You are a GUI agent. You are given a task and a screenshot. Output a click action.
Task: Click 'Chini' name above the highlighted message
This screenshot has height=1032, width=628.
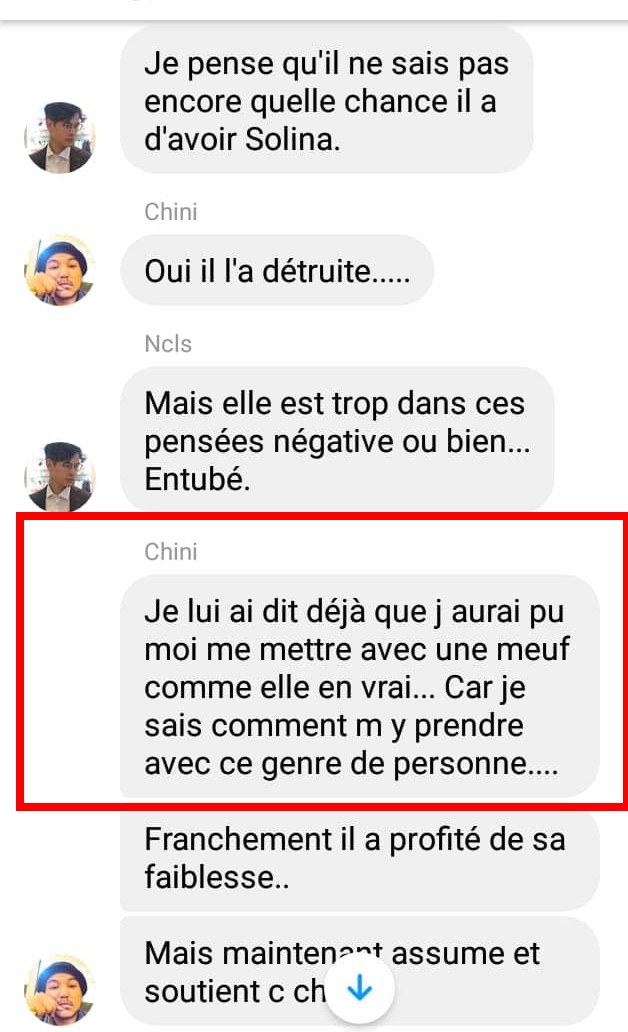[171, 552]
